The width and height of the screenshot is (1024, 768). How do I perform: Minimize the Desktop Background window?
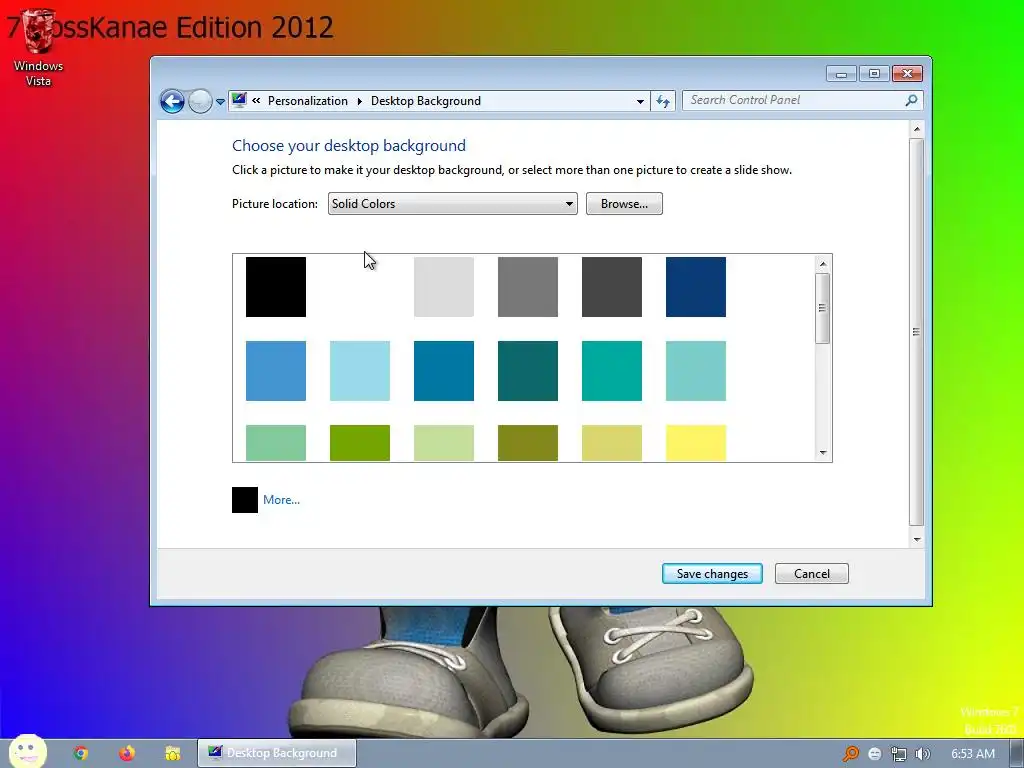coord(841,74)
